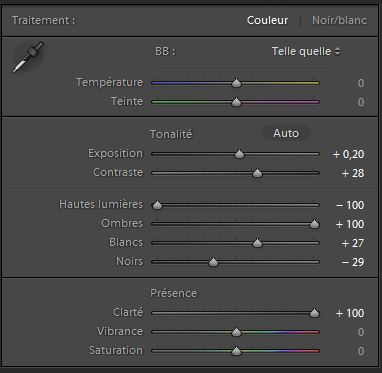Click the Auto tonality button
The image size is (382, 373).
tap(286, 133)
